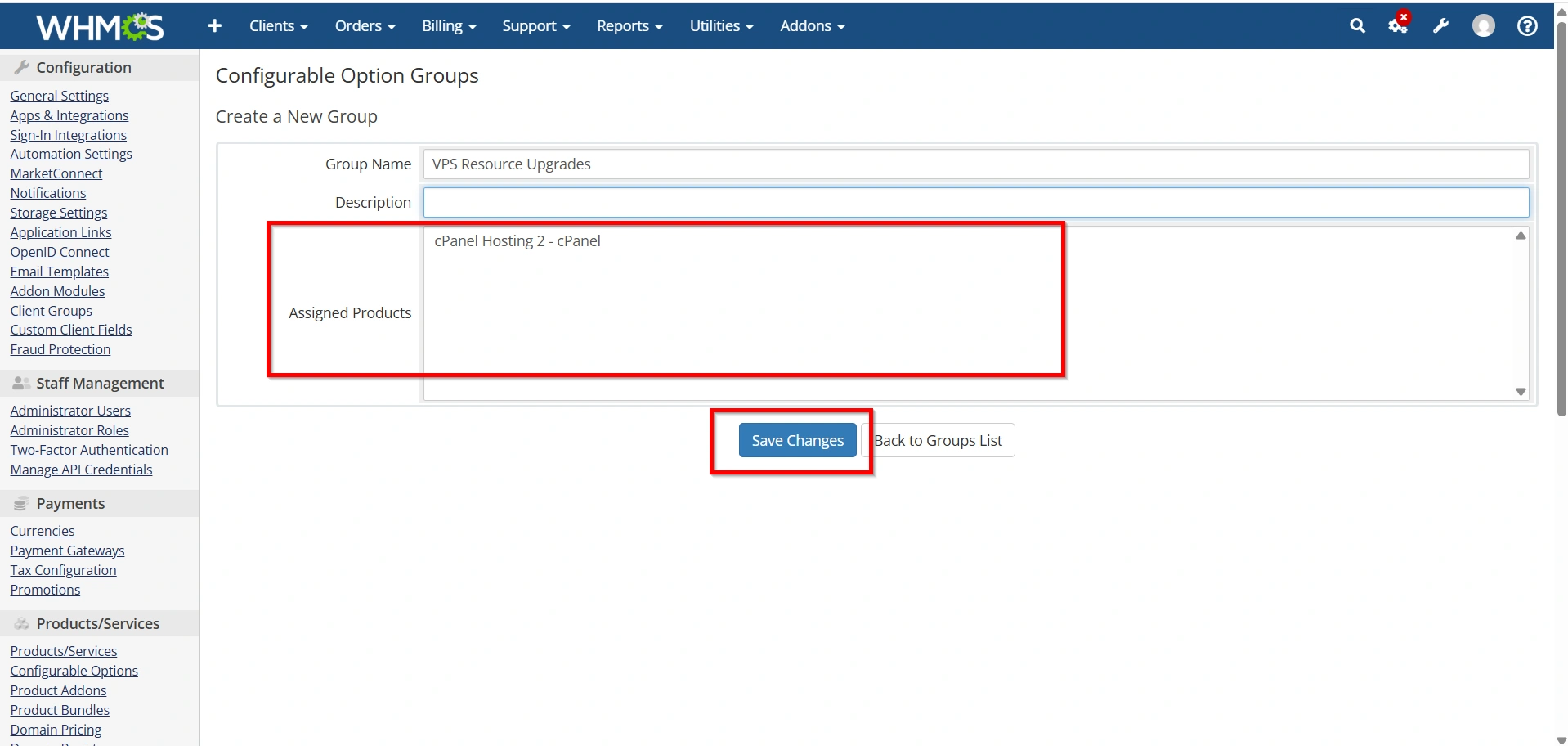The image size is (1568, 746).
Task: Expand the Orders dropdown menu
Action: [365, 26]
